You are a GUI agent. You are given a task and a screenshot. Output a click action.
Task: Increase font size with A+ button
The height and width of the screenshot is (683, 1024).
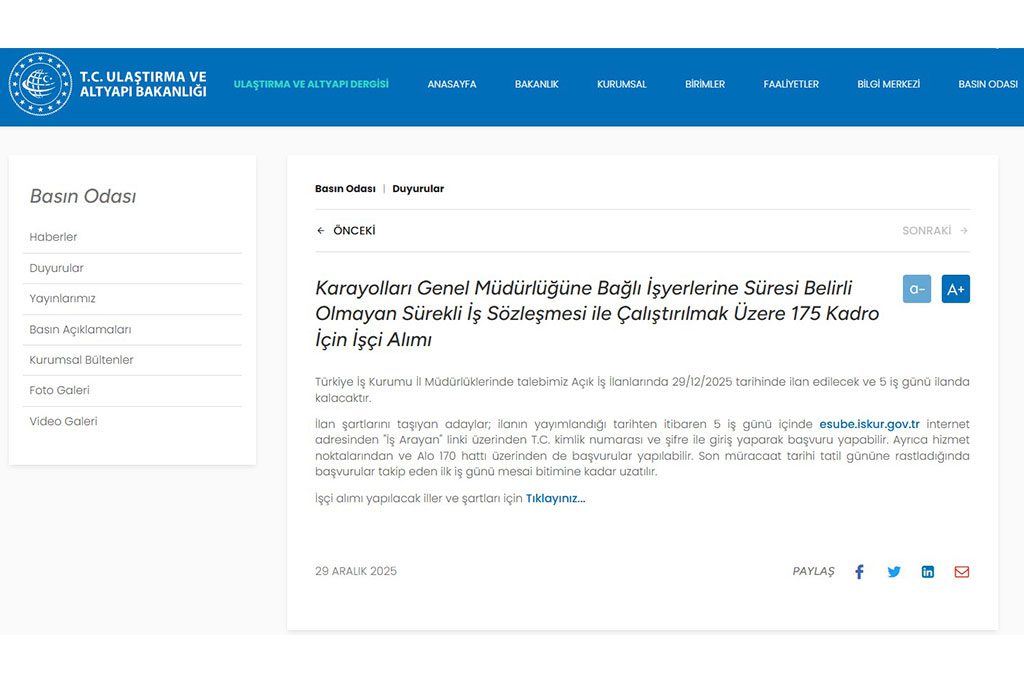[x=955, y=289]
